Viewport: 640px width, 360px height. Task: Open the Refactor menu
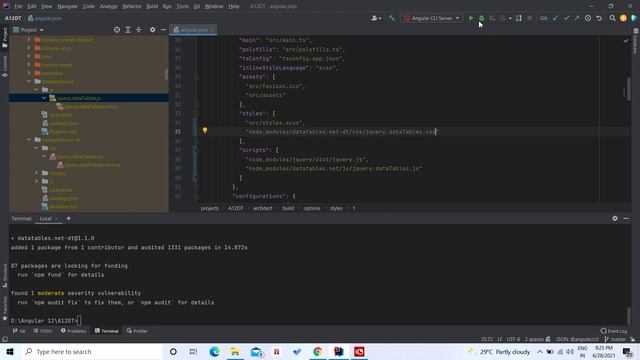click(x=132, y=6)
